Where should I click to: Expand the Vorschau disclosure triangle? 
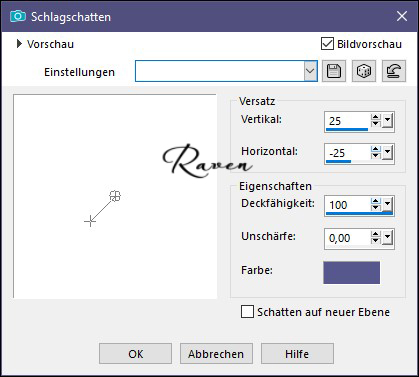click(19, 44)
